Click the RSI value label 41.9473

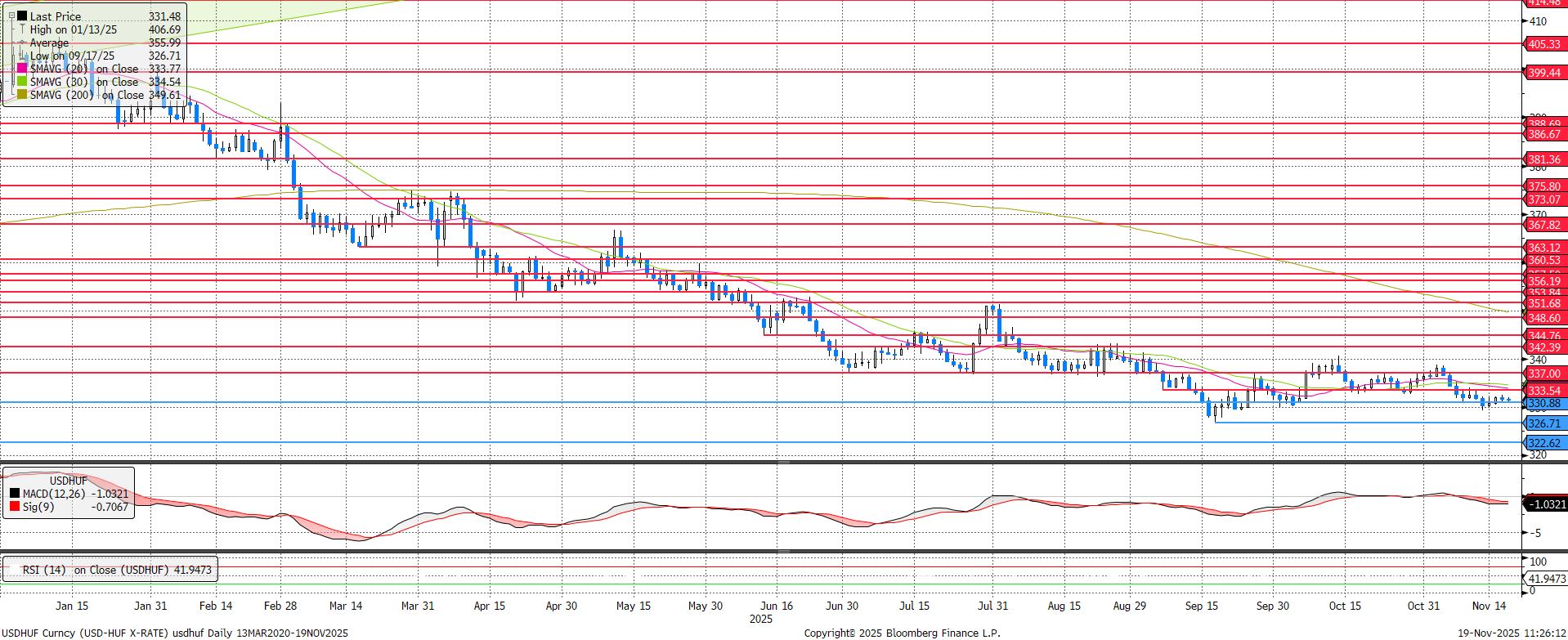coord(1545,579)
